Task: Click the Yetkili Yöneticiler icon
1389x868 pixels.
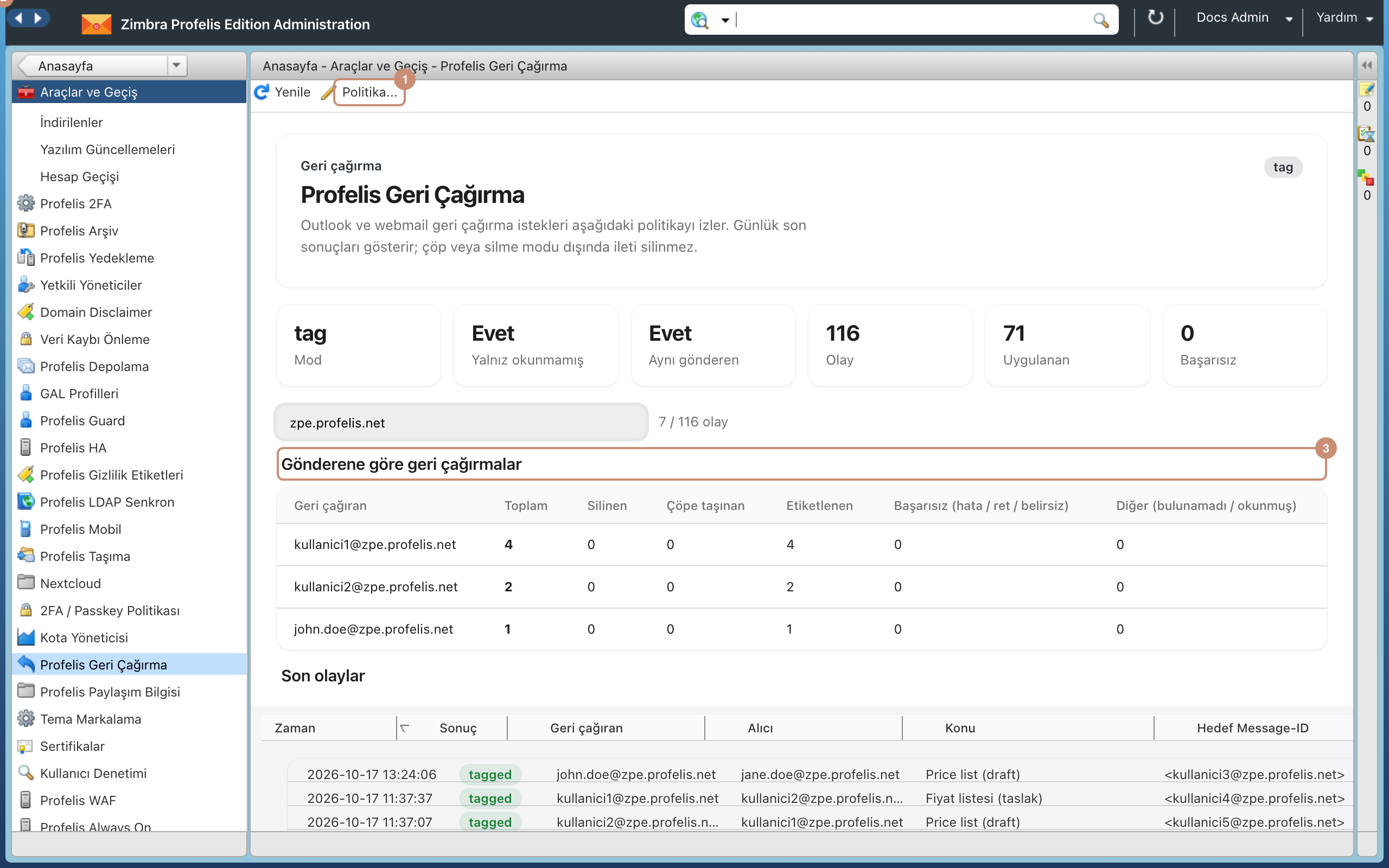Action: tap(26, 285)
